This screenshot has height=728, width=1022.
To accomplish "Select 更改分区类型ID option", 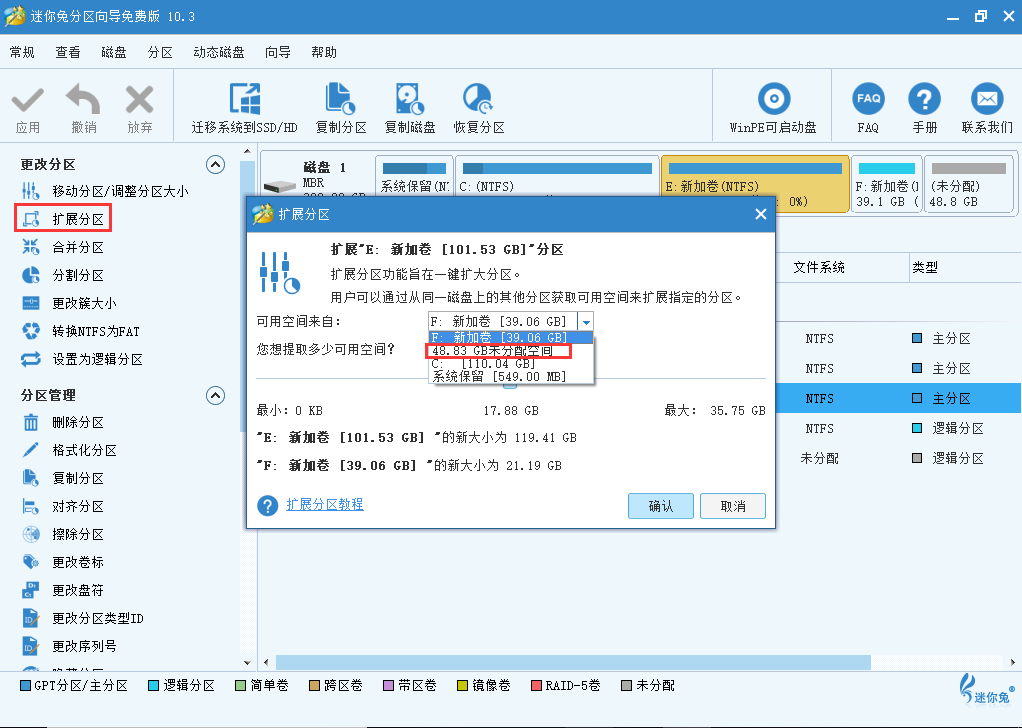I will [x=83, y=618].
